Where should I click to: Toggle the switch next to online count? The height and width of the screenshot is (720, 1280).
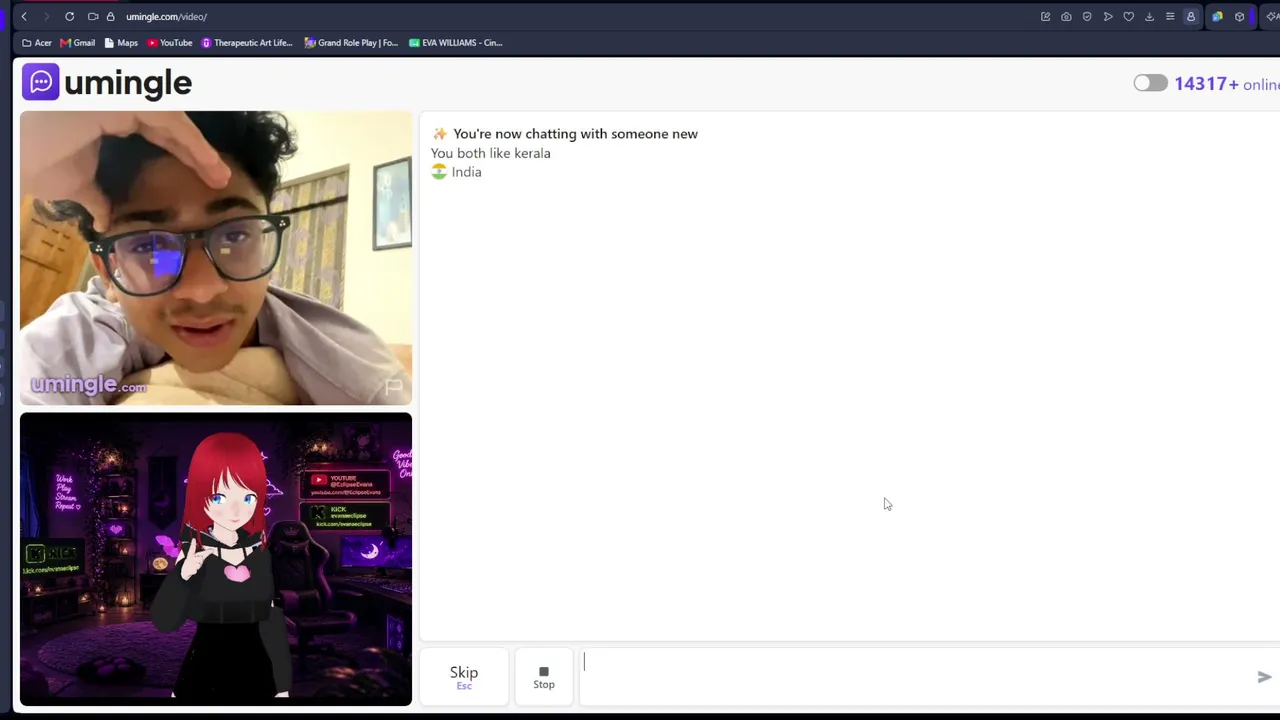click(x=1150, y=83)
